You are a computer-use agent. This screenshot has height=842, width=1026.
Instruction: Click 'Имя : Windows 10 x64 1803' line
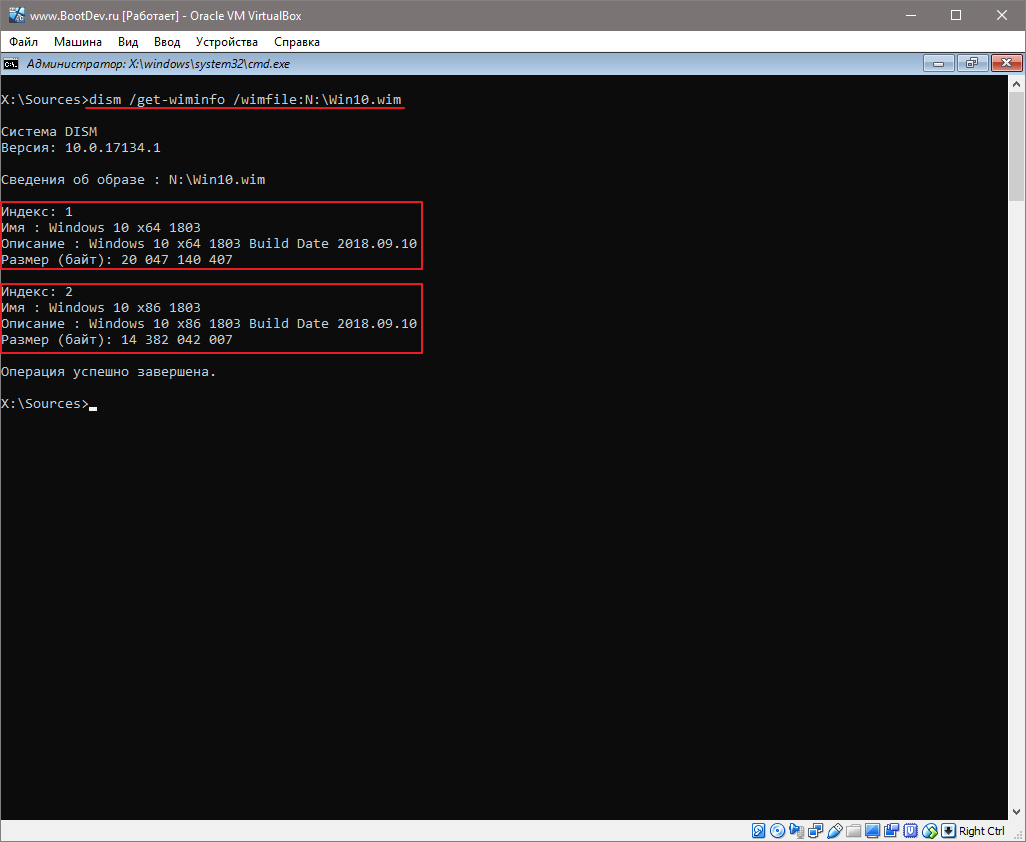pyautogui.click(x=101, y=228)
